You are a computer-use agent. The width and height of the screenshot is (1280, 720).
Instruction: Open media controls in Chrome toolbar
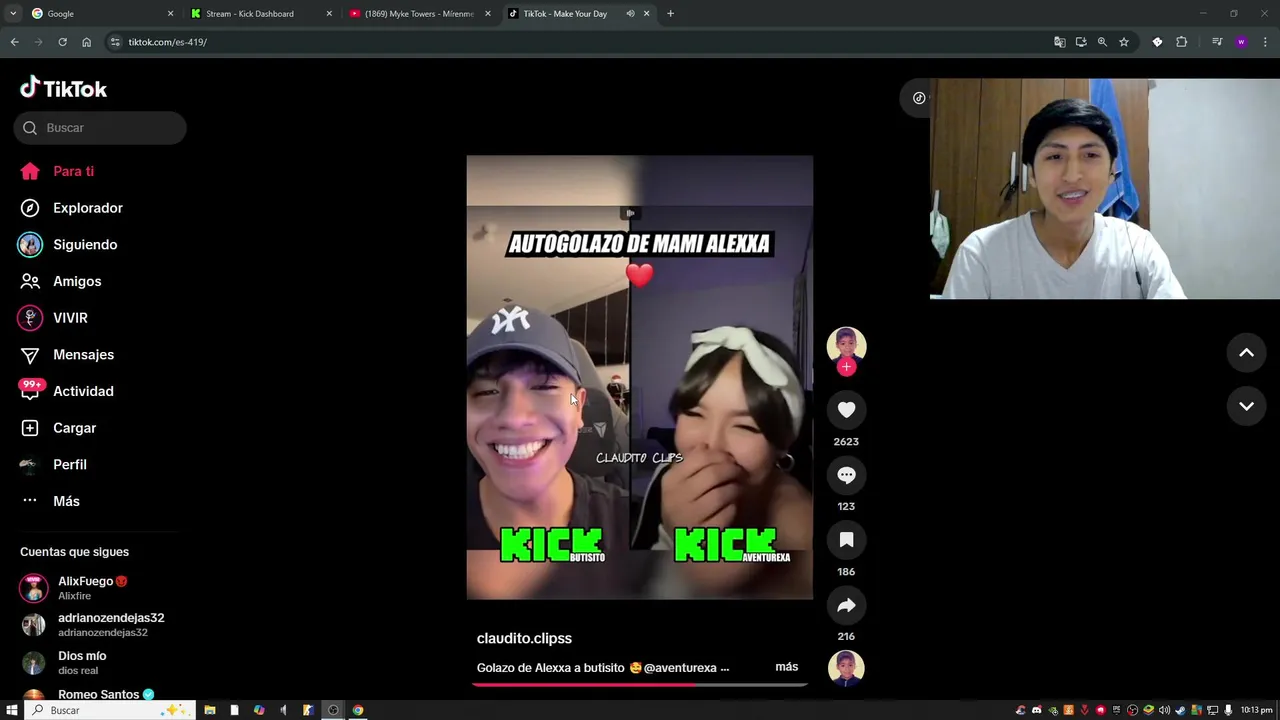tap(1217, 42)
